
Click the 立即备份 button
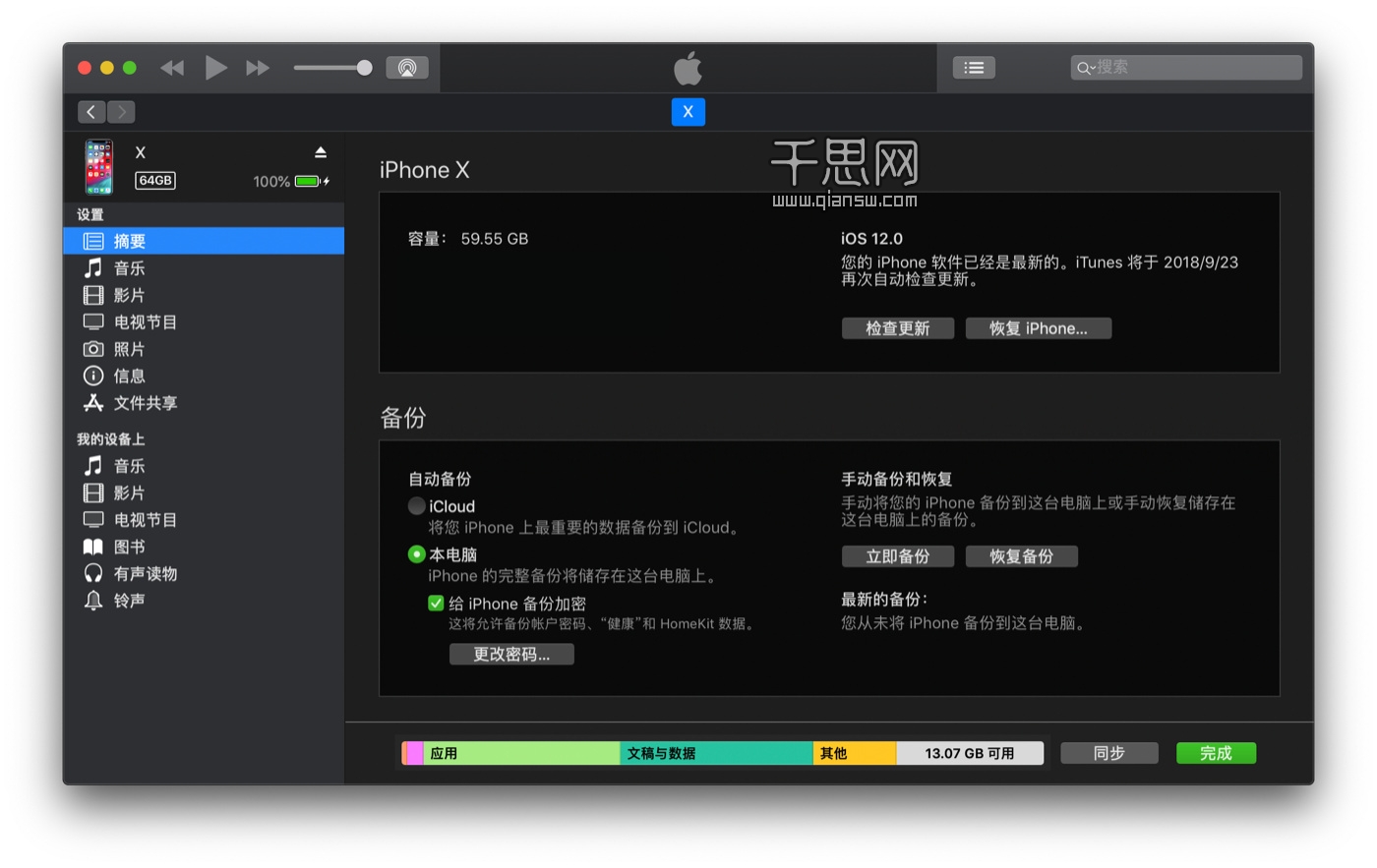(x=898, y=556)
